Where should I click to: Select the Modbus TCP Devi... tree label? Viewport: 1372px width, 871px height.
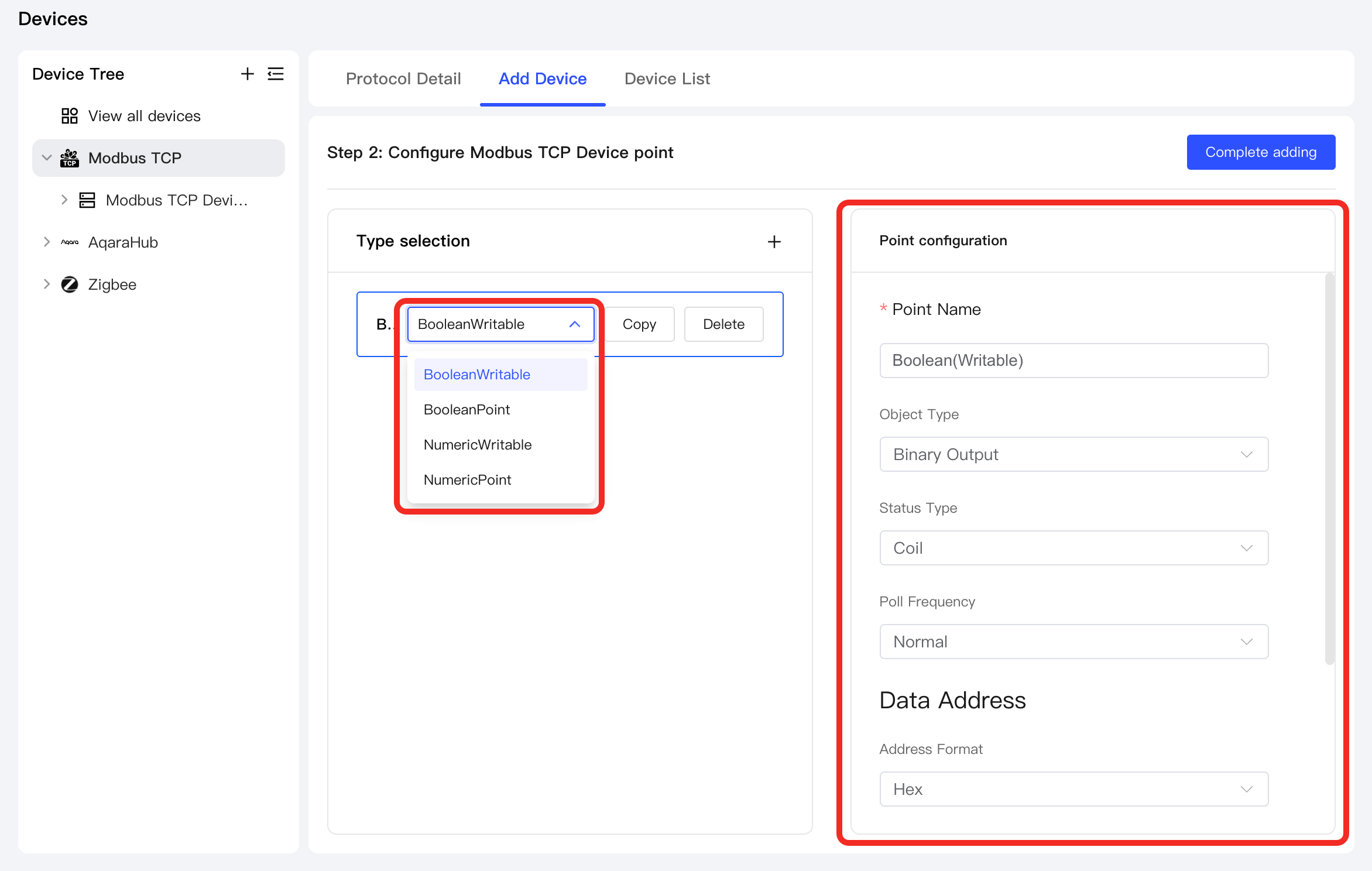[177, 200]
